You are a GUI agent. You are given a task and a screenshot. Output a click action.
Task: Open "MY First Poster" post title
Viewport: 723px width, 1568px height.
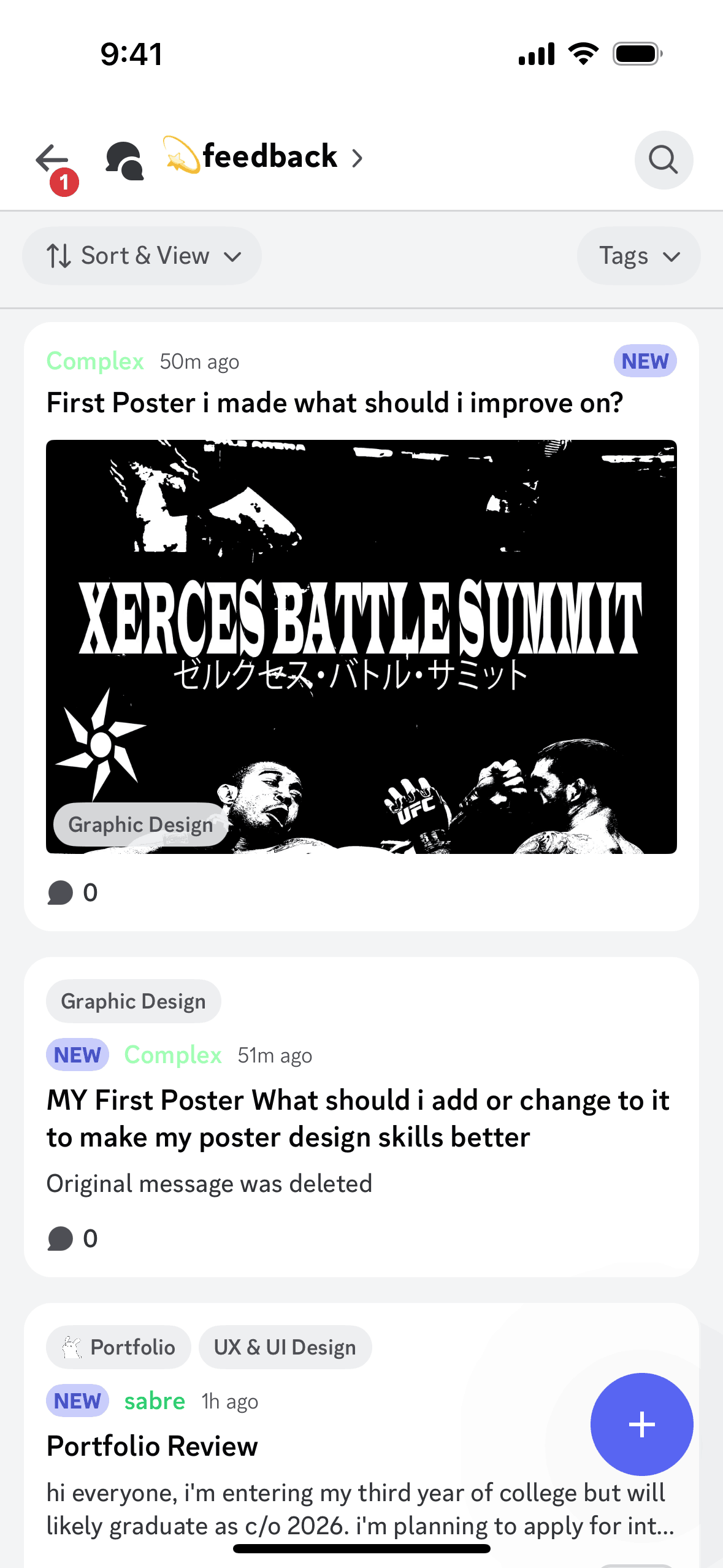click(x=358, y=1118)
